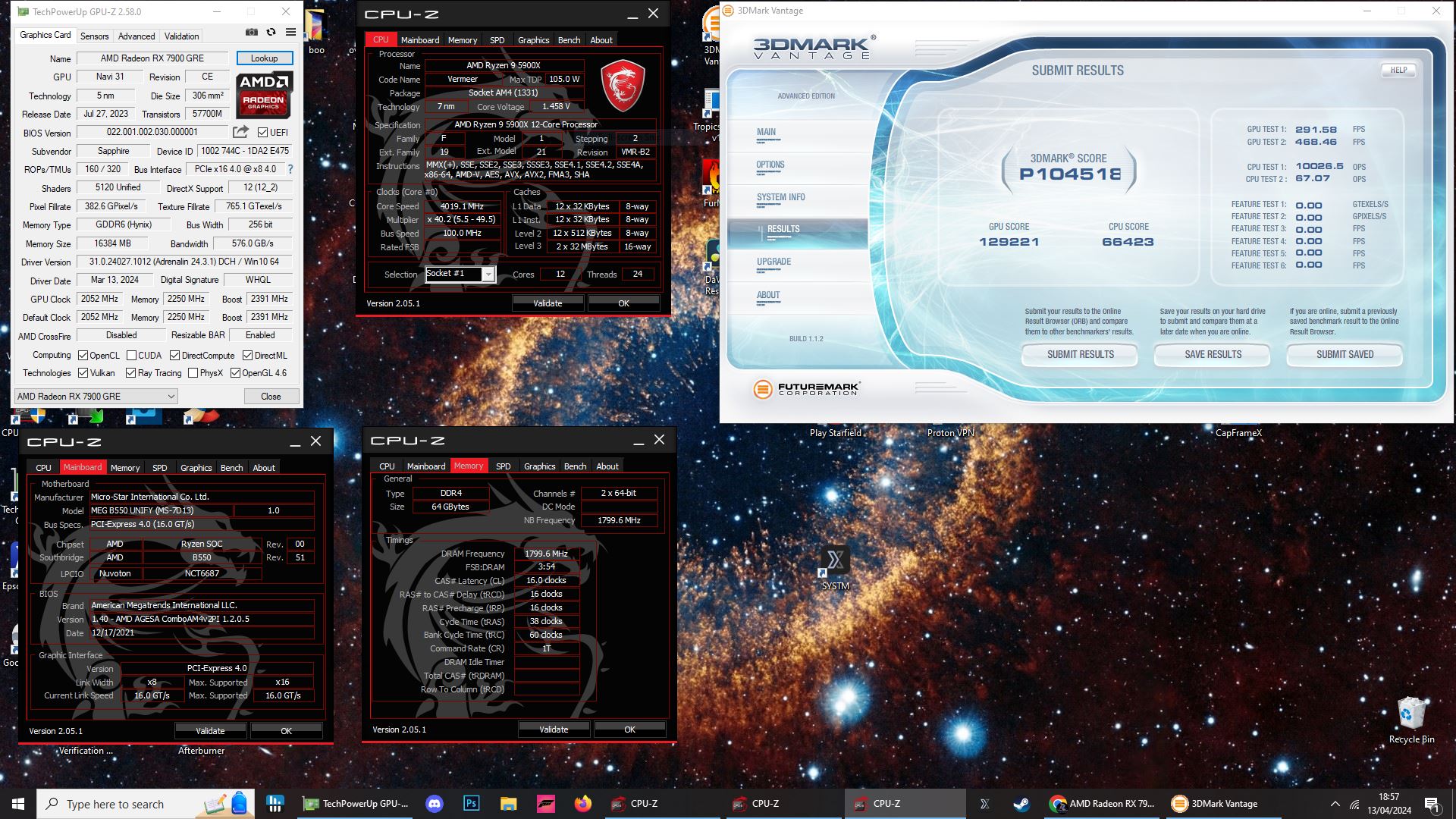Switch to the Validation tab in GPU-Z

[181, 36]
